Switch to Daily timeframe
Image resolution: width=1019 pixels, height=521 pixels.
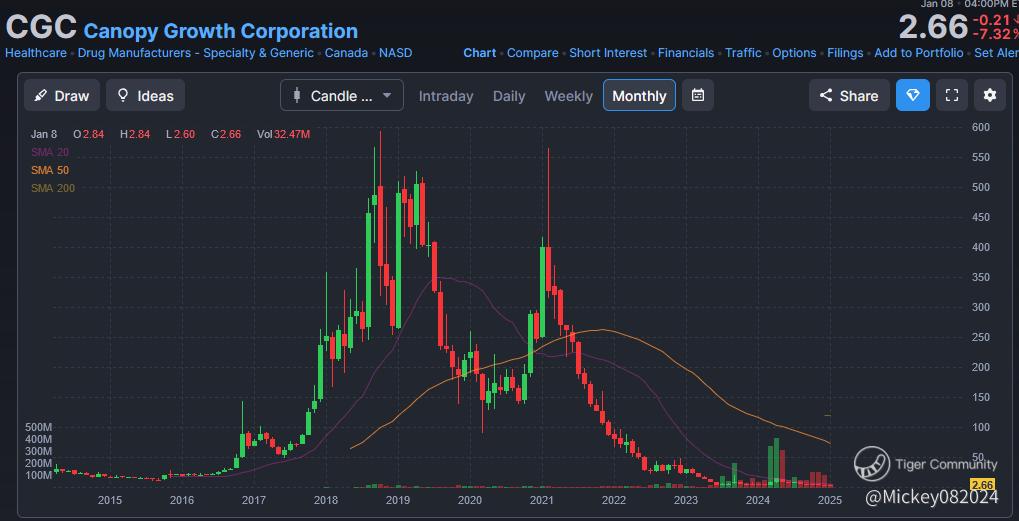[509, 96]
